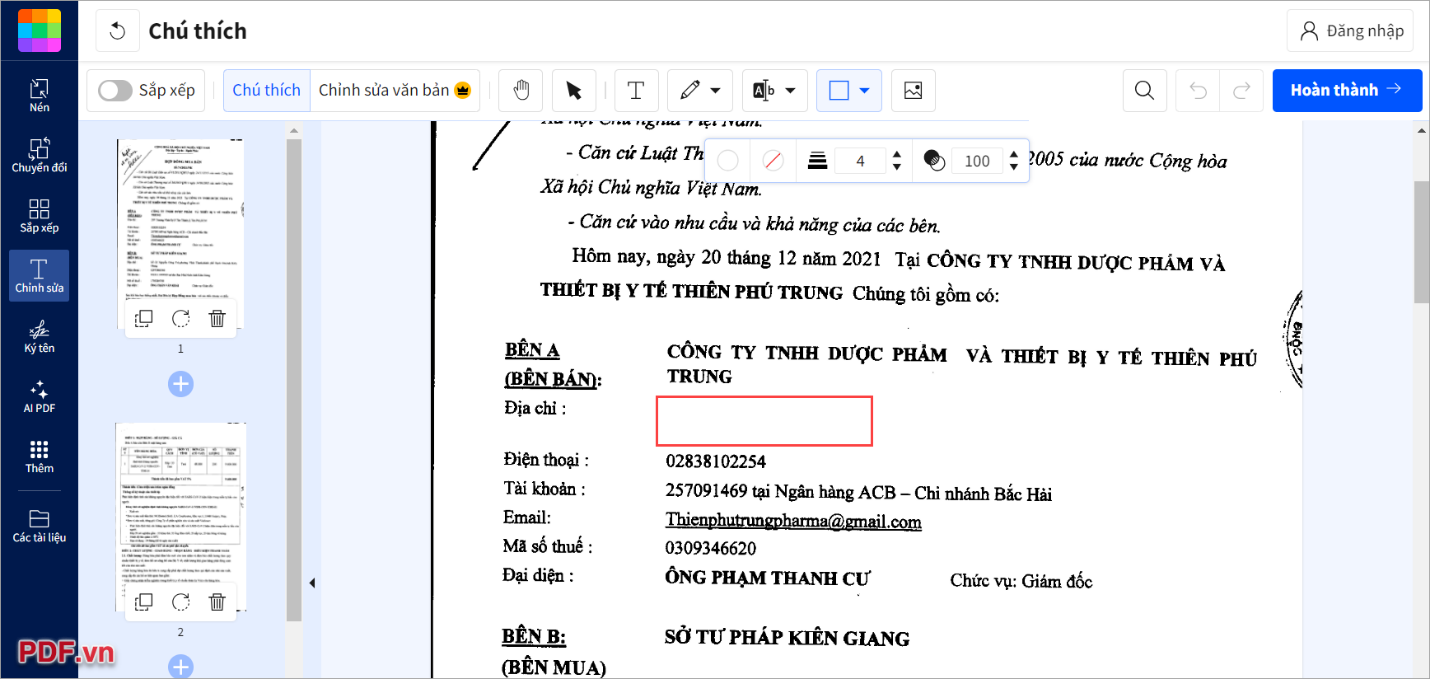
Task: Open the Ký tên signature tool
Action: pos(39,336)
